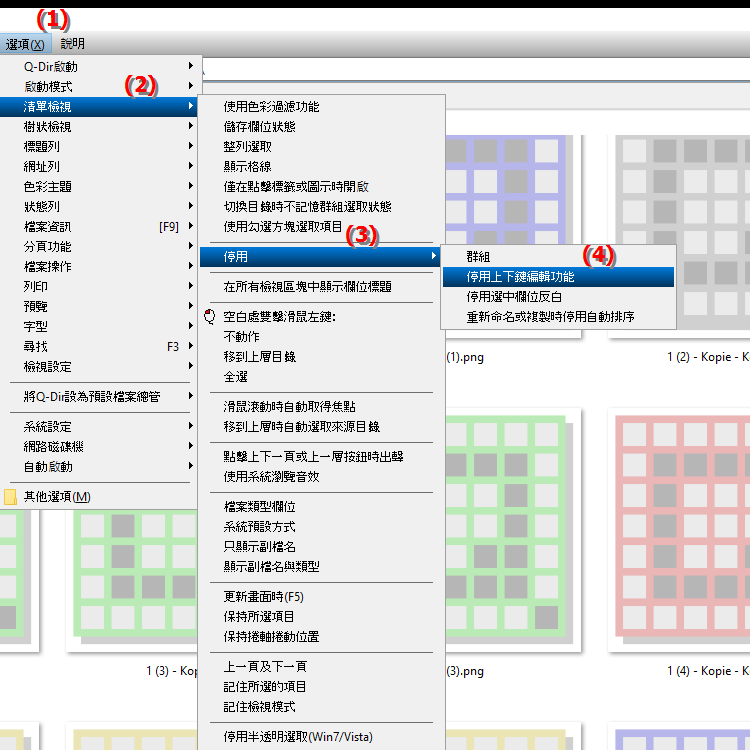Expand the Q-Dir啟動 submenu
The height and width of the screenshot is (750, 750).
click(x=100, y=66)
